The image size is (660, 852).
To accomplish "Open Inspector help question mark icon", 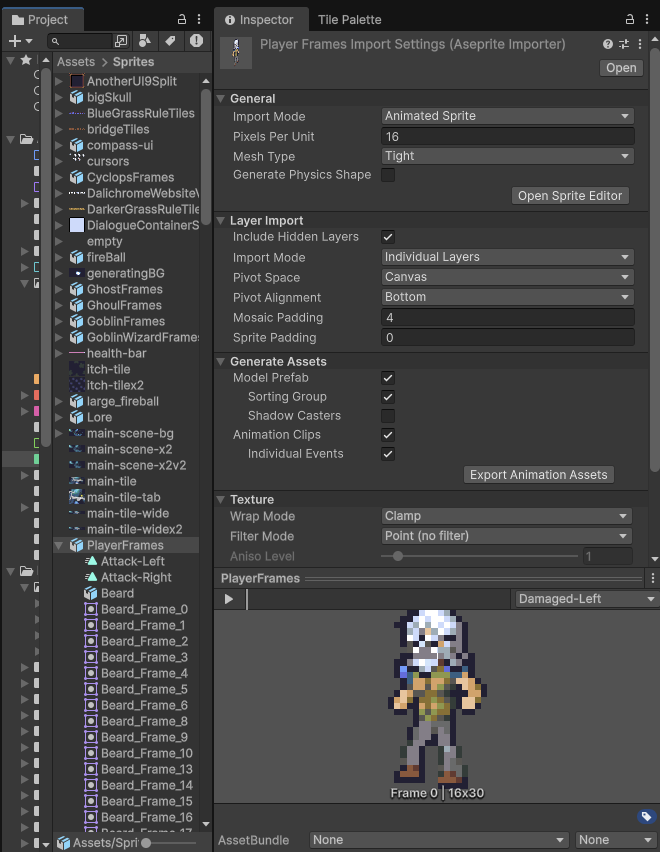I will point(608,45).
